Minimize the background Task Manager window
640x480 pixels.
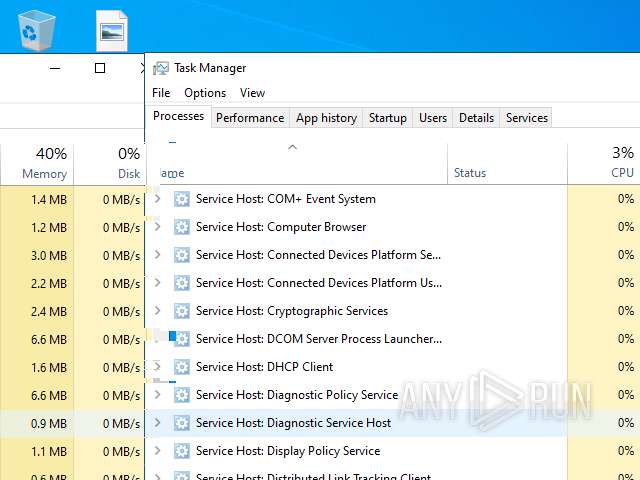point(55,68)
